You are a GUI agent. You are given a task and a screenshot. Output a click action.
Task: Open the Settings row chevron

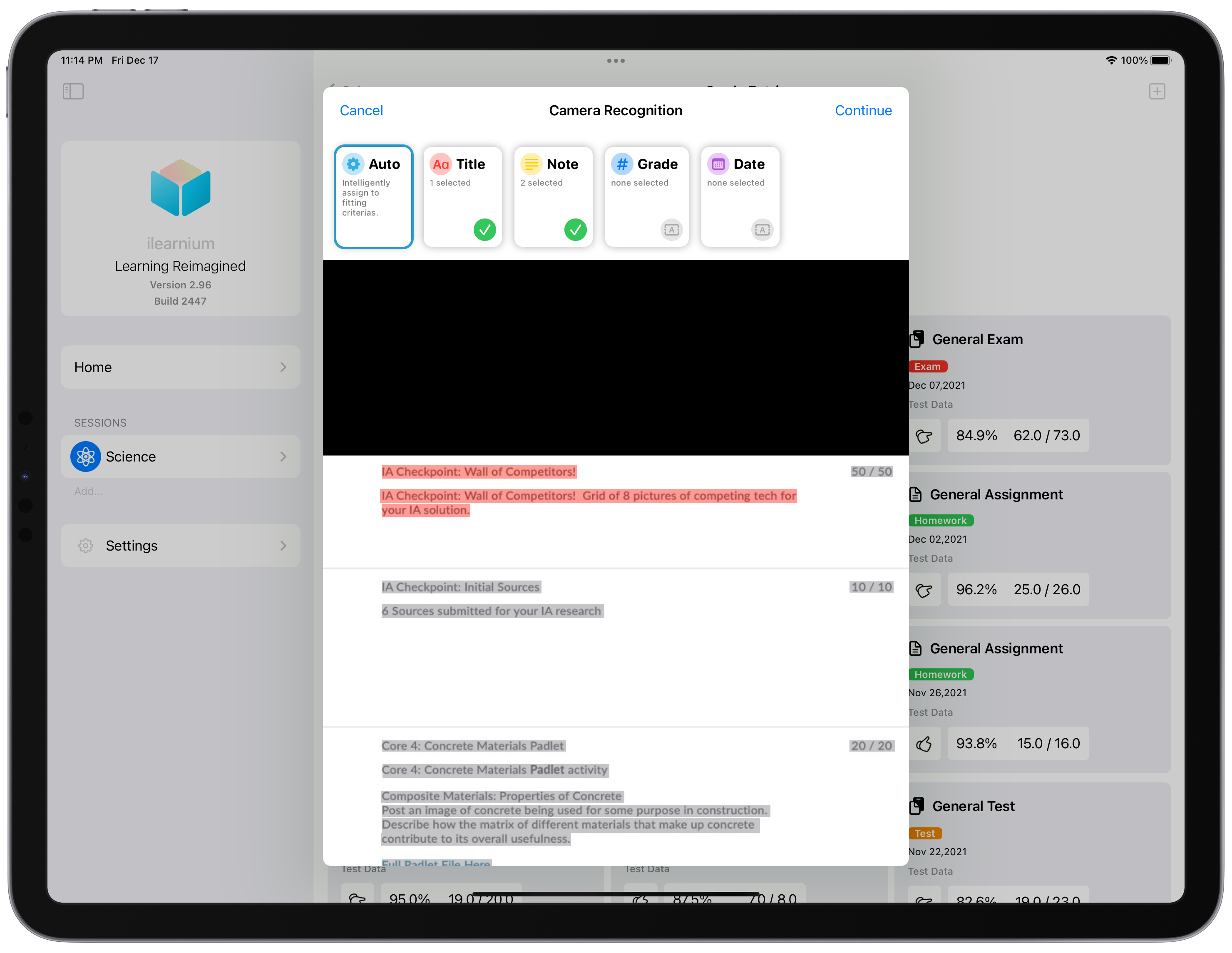[283, 545]
